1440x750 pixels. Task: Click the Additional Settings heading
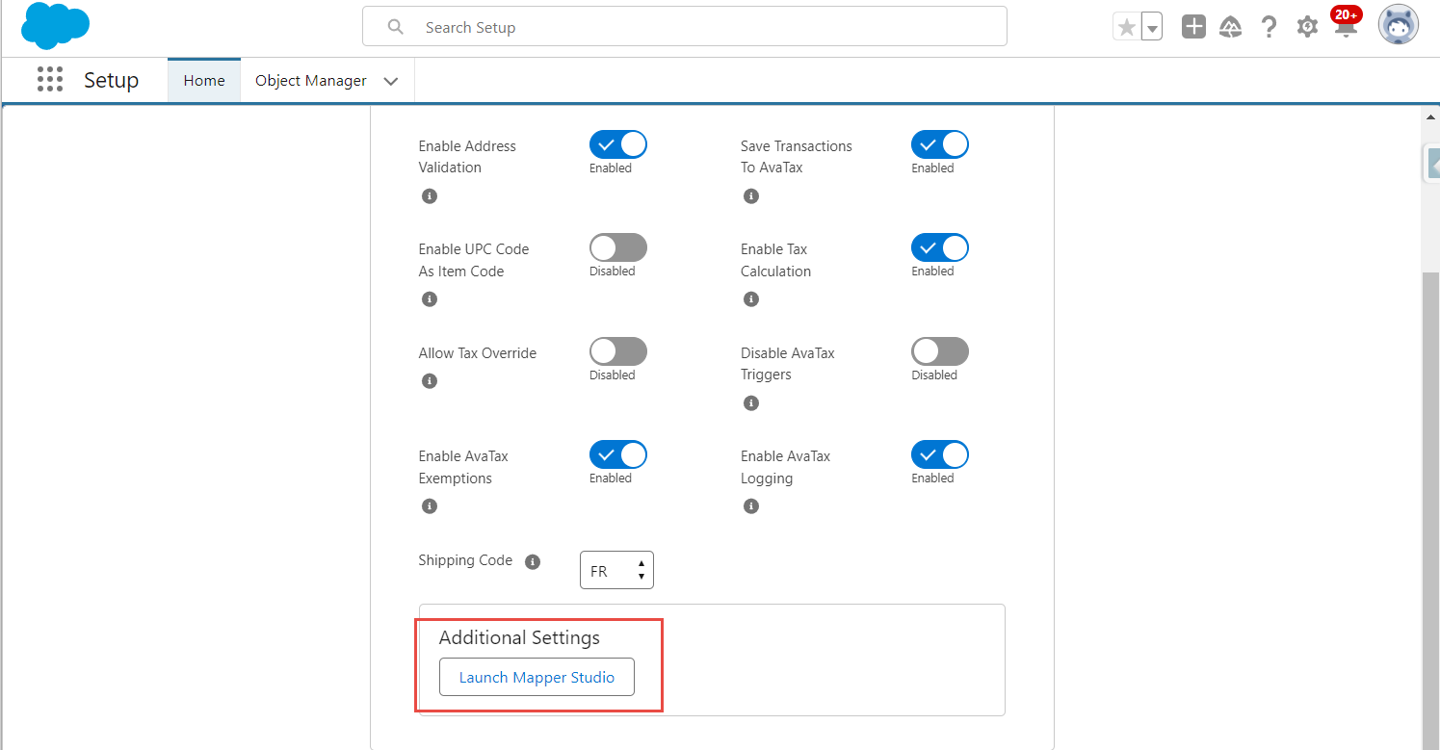coord(519,637)
